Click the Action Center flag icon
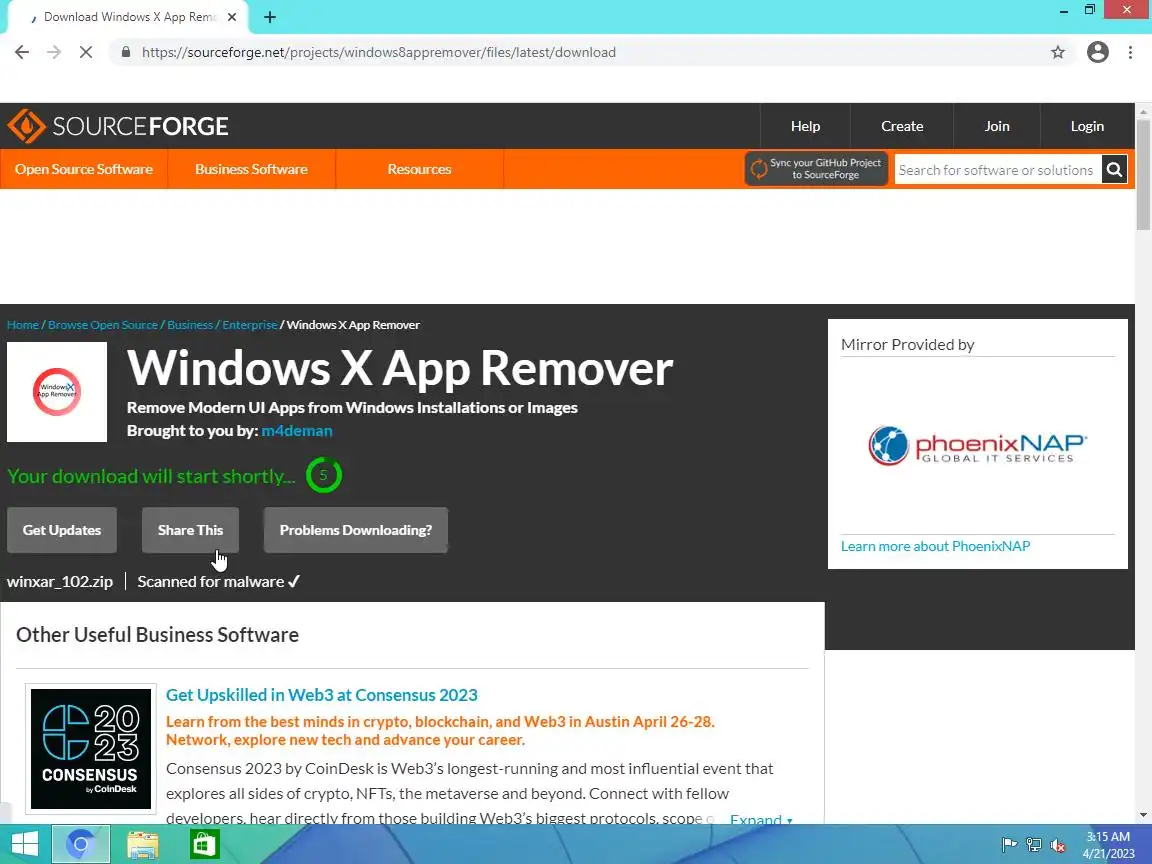Viewport: 1152px width, 864px height. pyautogui.click(x=1009, y=845)
